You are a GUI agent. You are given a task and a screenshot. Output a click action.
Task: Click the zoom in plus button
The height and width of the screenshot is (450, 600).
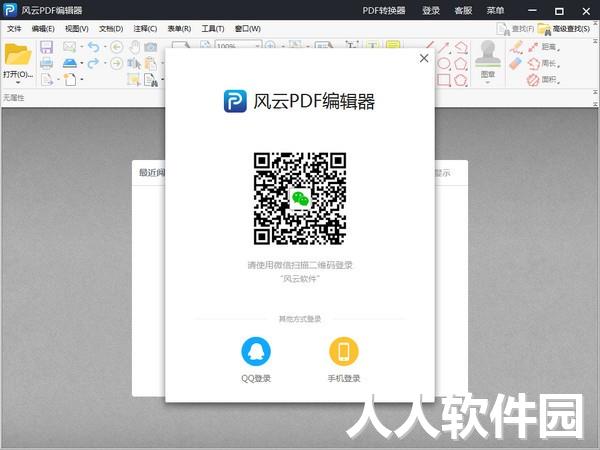pos(270,45)
